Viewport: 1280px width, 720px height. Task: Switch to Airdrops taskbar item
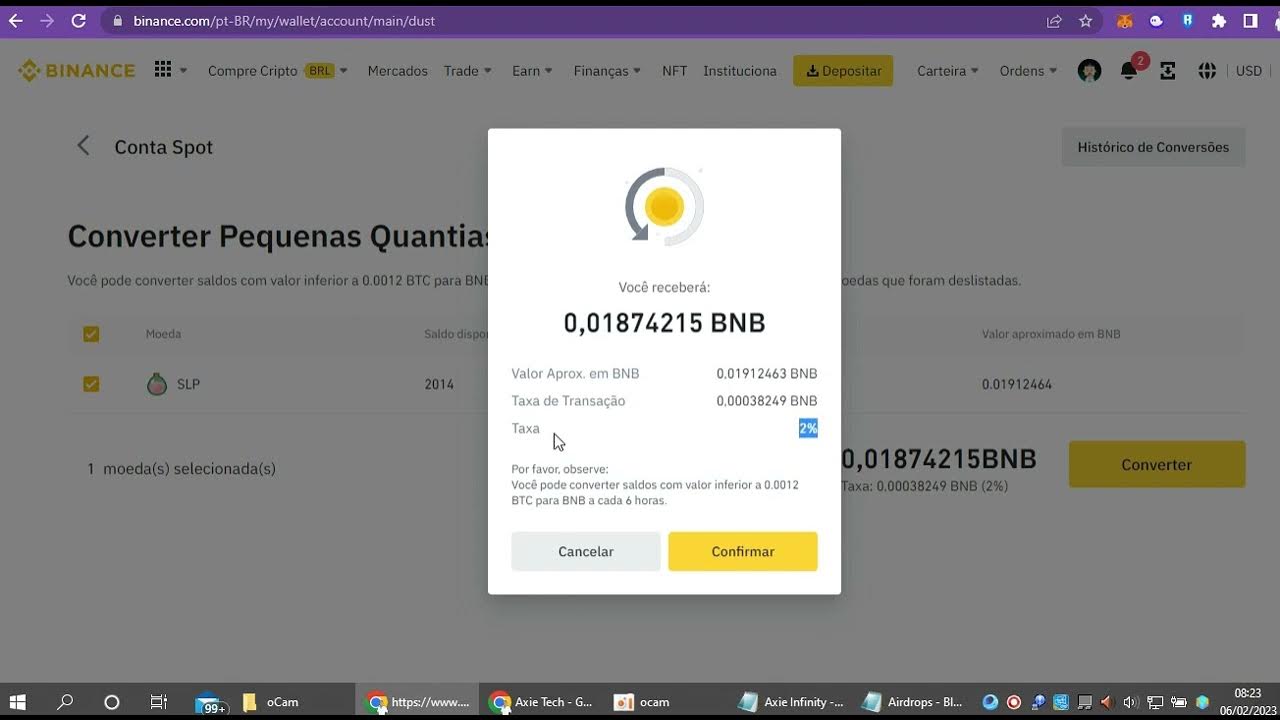click(912, 702)
